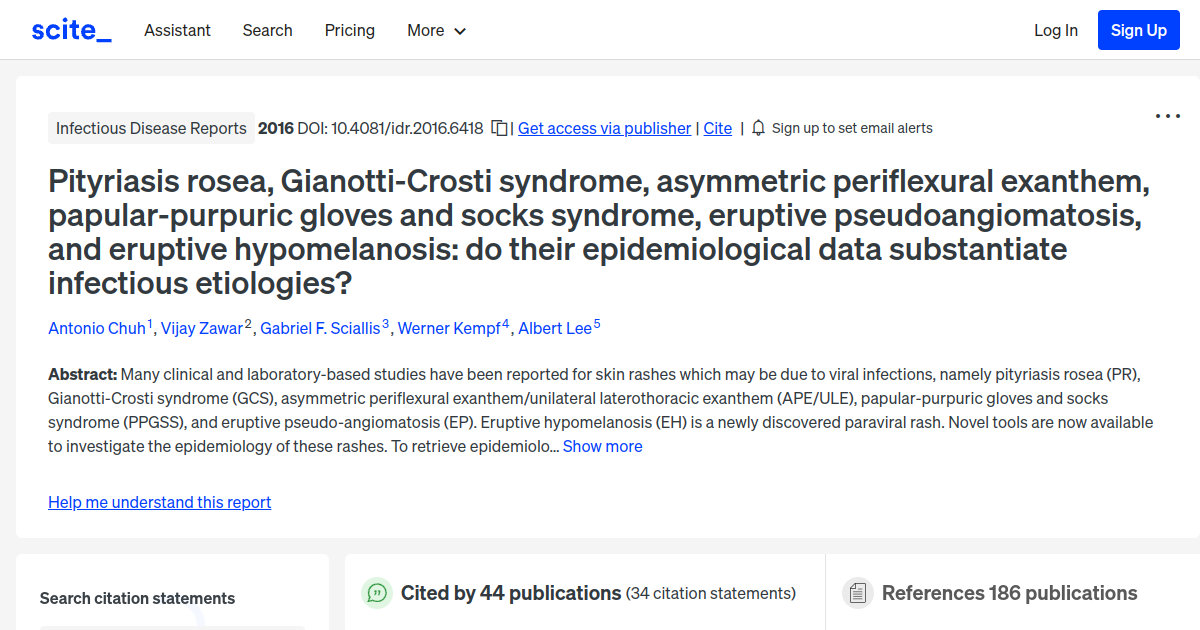Show more of the abstract

pyautogui.click(x=602, y=446)
